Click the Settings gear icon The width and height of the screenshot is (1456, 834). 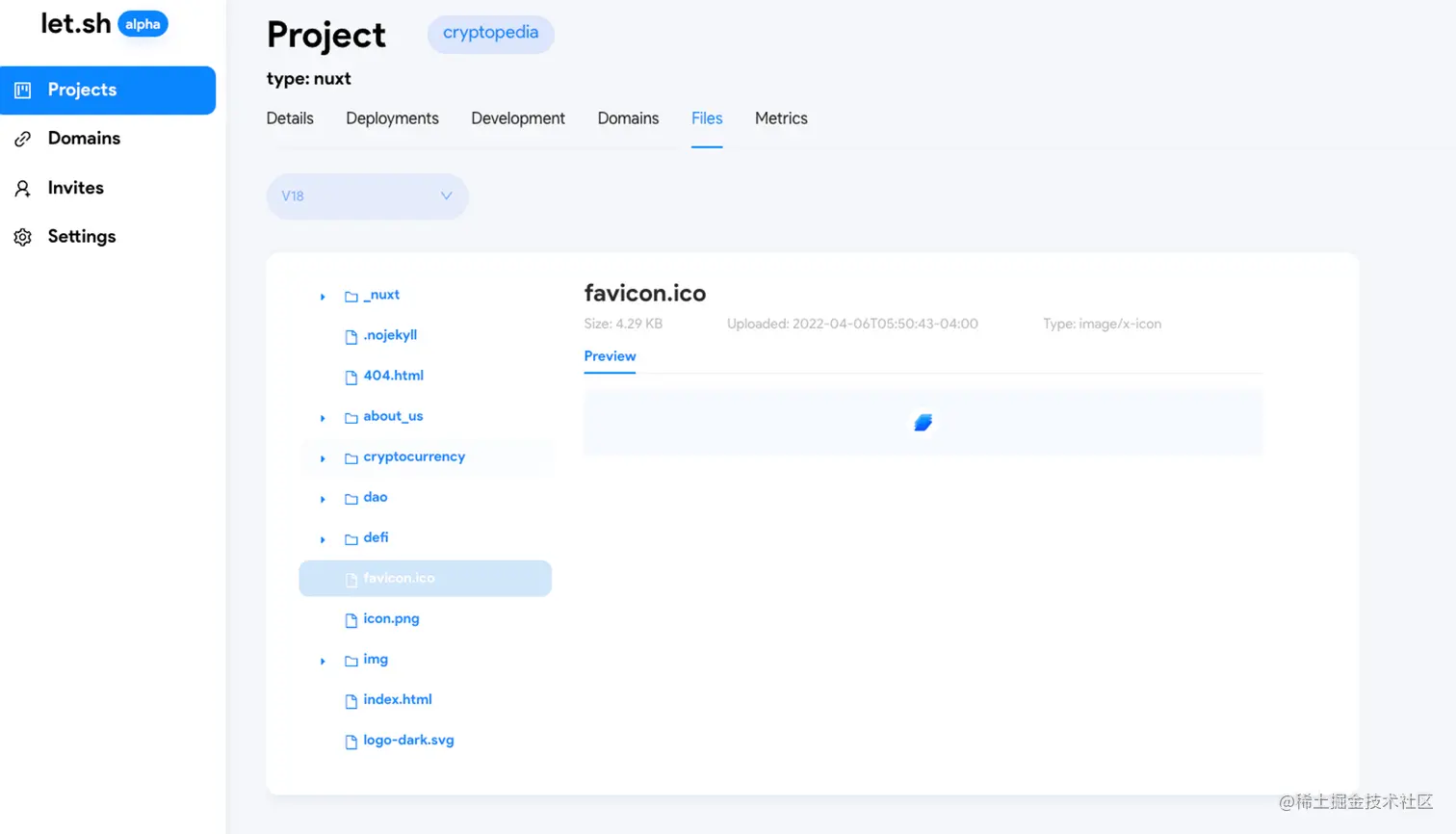point(23,237)
